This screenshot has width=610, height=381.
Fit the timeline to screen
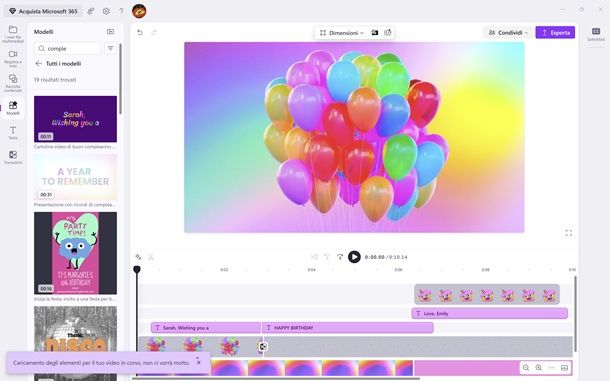[552, 367]
